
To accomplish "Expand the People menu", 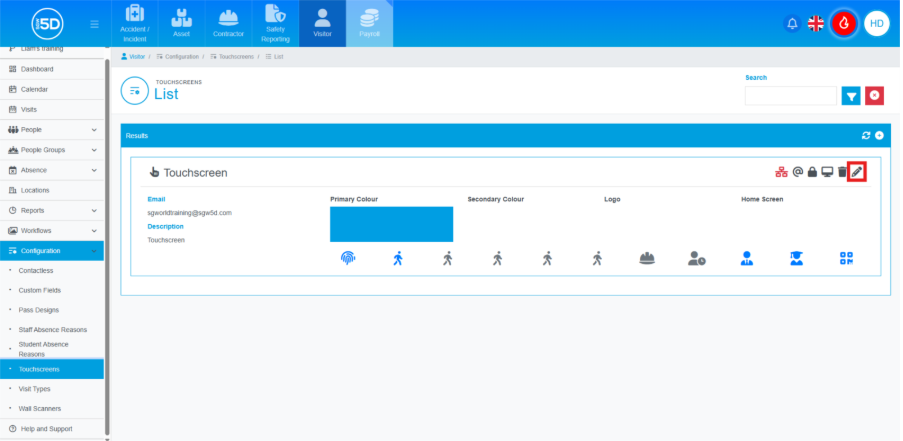I will [52, 130].
